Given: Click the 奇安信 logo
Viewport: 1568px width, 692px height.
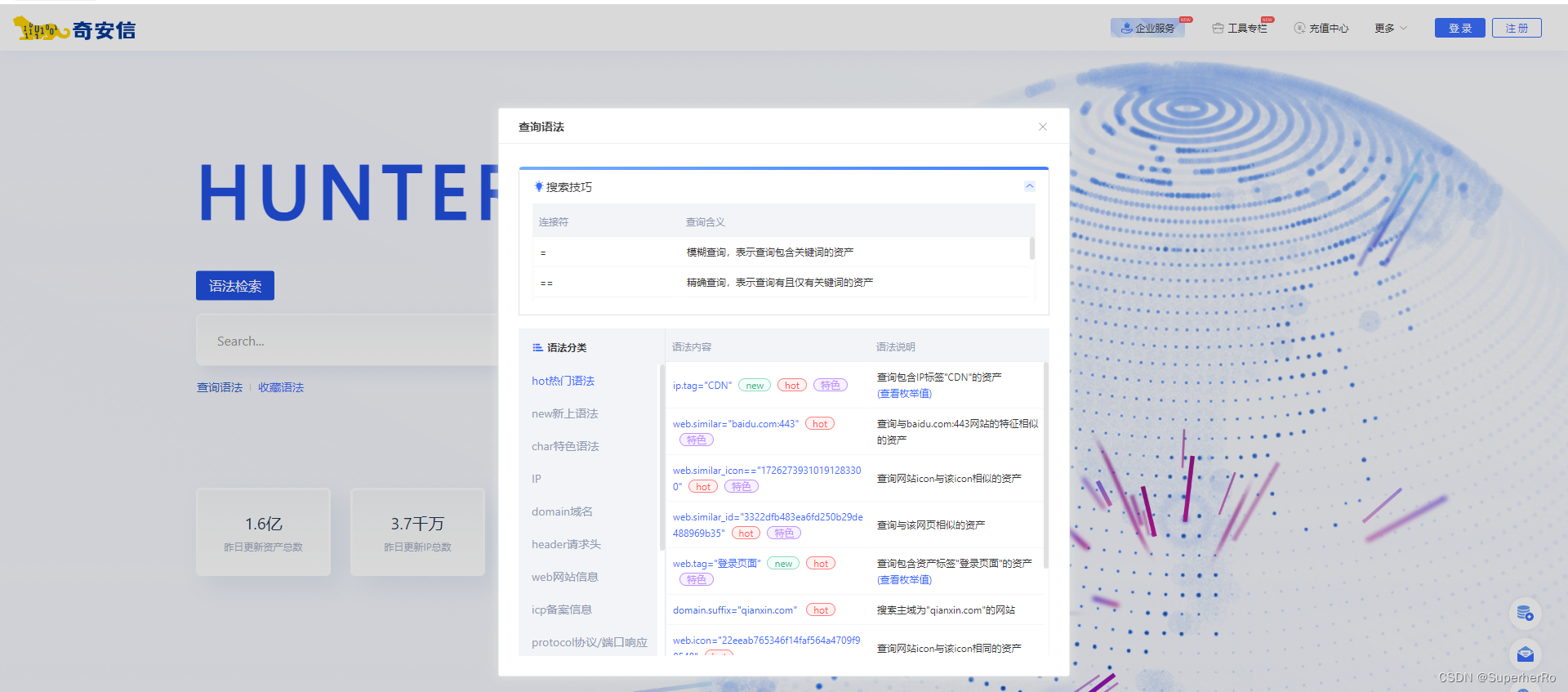Looking at the screenshot, I should click(74, 29).
